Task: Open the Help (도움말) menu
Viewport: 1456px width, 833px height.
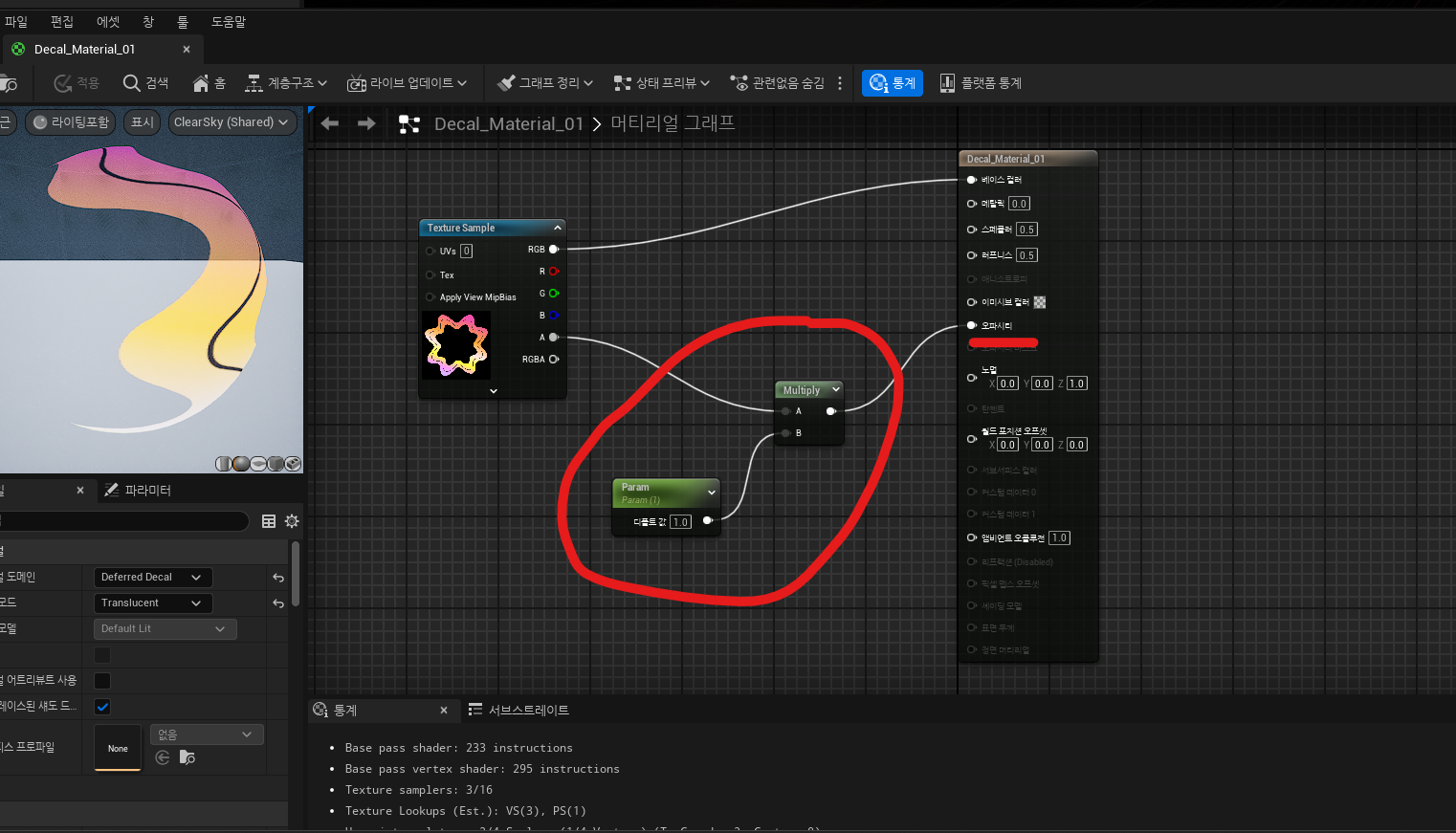Action: click(x=229, y=21)
